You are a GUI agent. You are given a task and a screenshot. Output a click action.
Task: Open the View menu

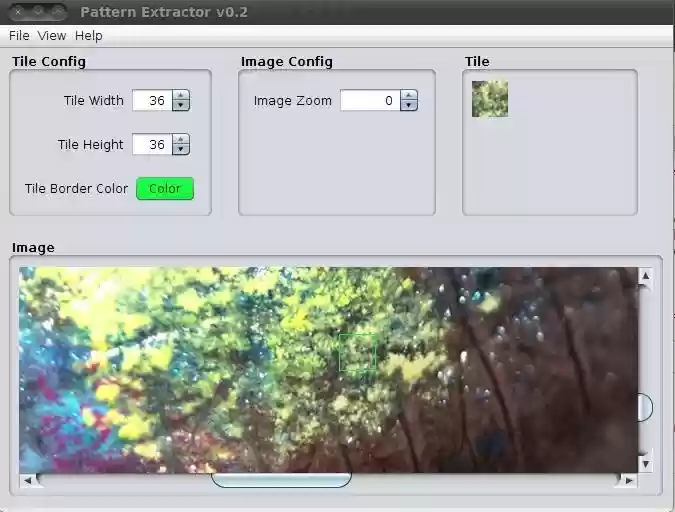[52, 36]
